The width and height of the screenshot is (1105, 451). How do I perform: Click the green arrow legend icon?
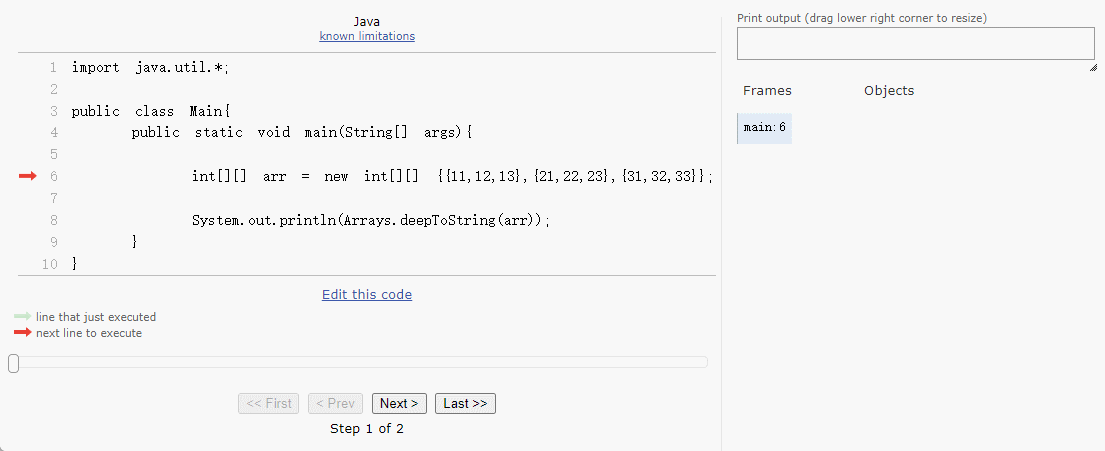click(x=22, y=317)
